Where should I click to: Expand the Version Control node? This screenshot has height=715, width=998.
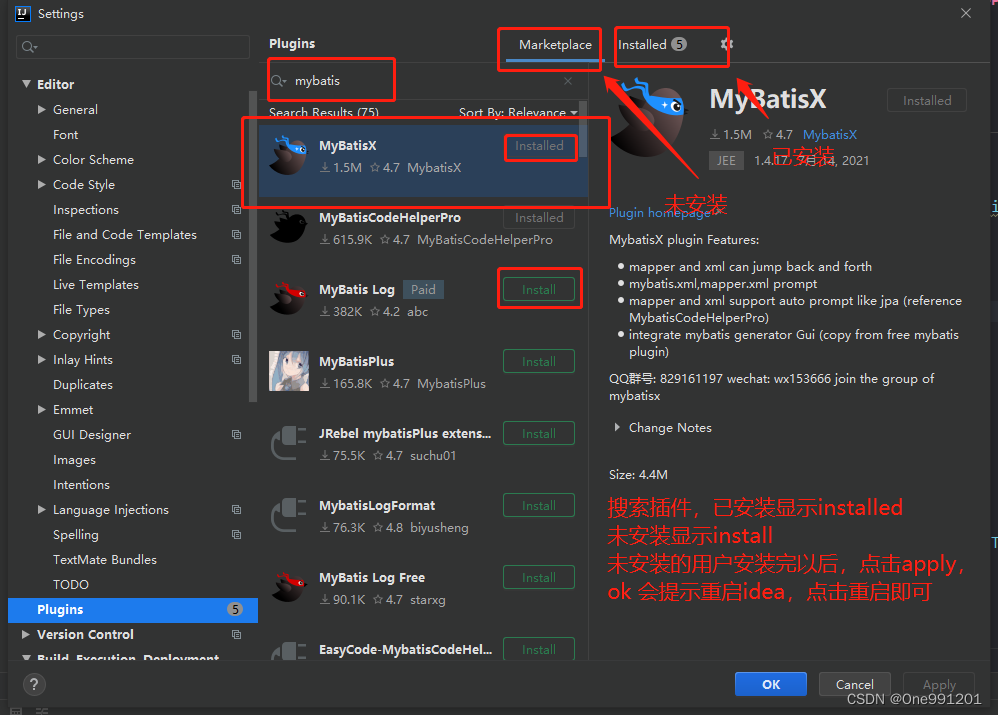(26, 634)
